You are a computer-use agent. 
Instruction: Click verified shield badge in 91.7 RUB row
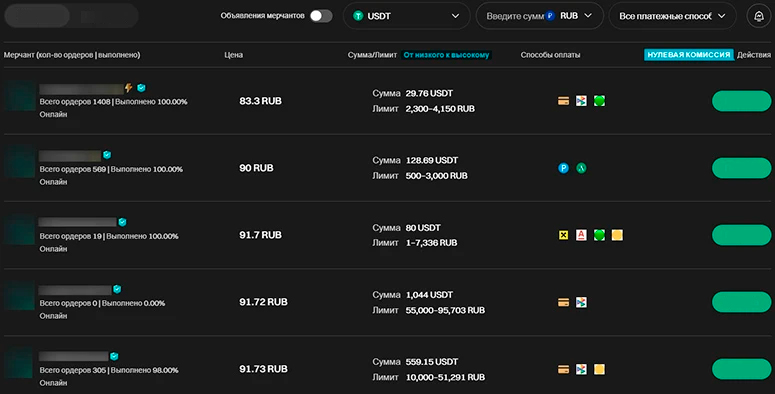pyautogui.click(x=122, y=222)
